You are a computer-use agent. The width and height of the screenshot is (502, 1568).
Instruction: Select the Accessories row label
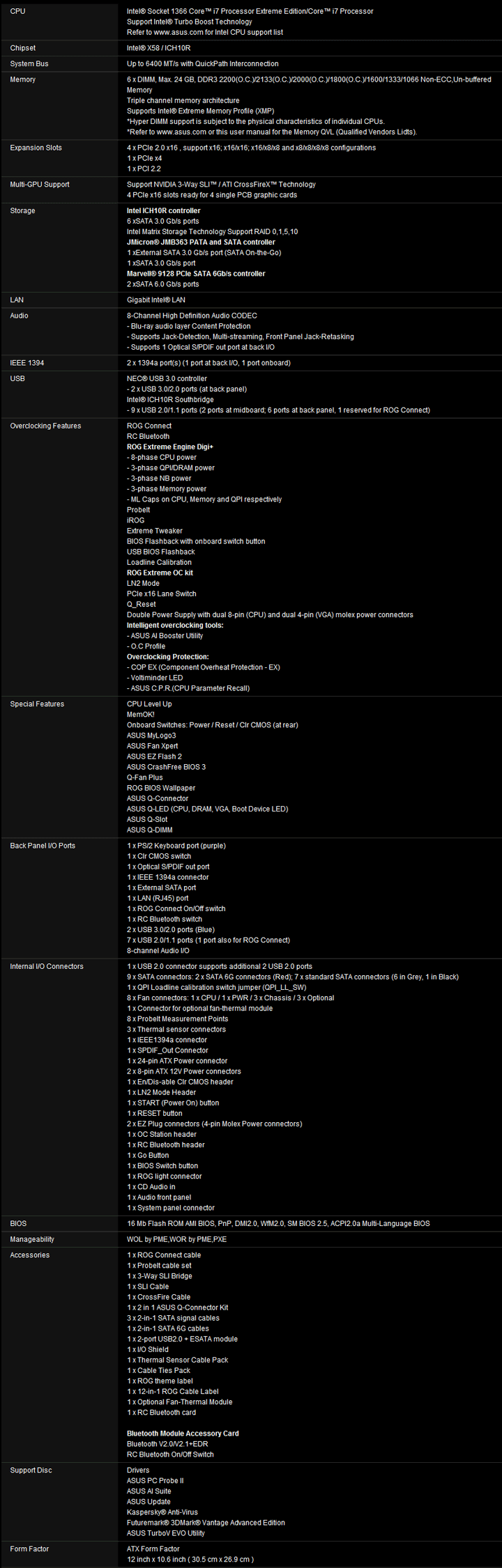(x=30, y=1255)
